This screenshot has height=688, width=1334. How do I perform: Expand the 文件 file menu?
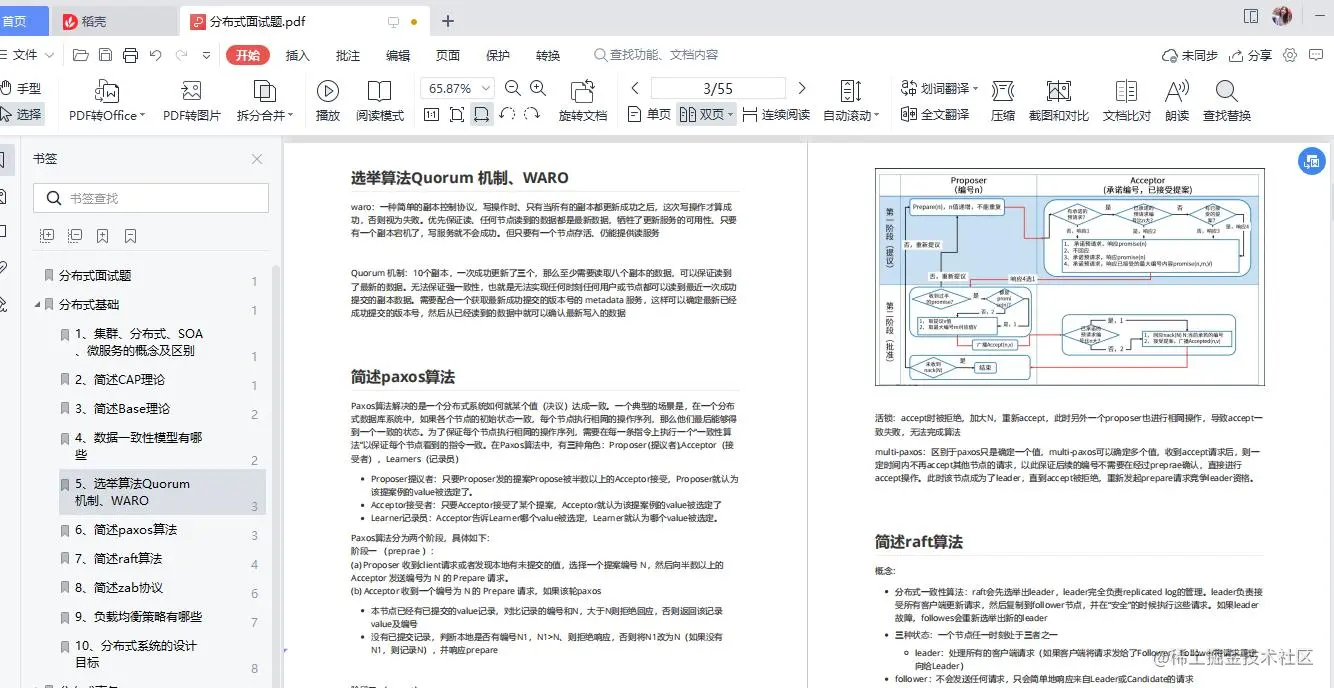(27, 55)
